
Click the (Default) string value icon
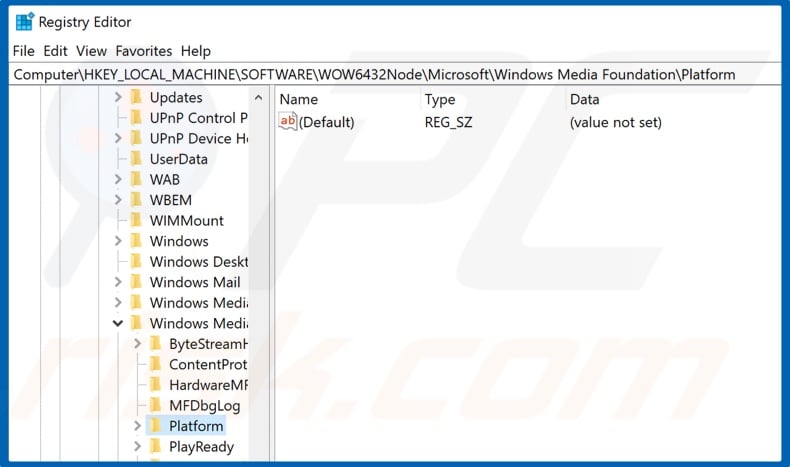[288, 122]
